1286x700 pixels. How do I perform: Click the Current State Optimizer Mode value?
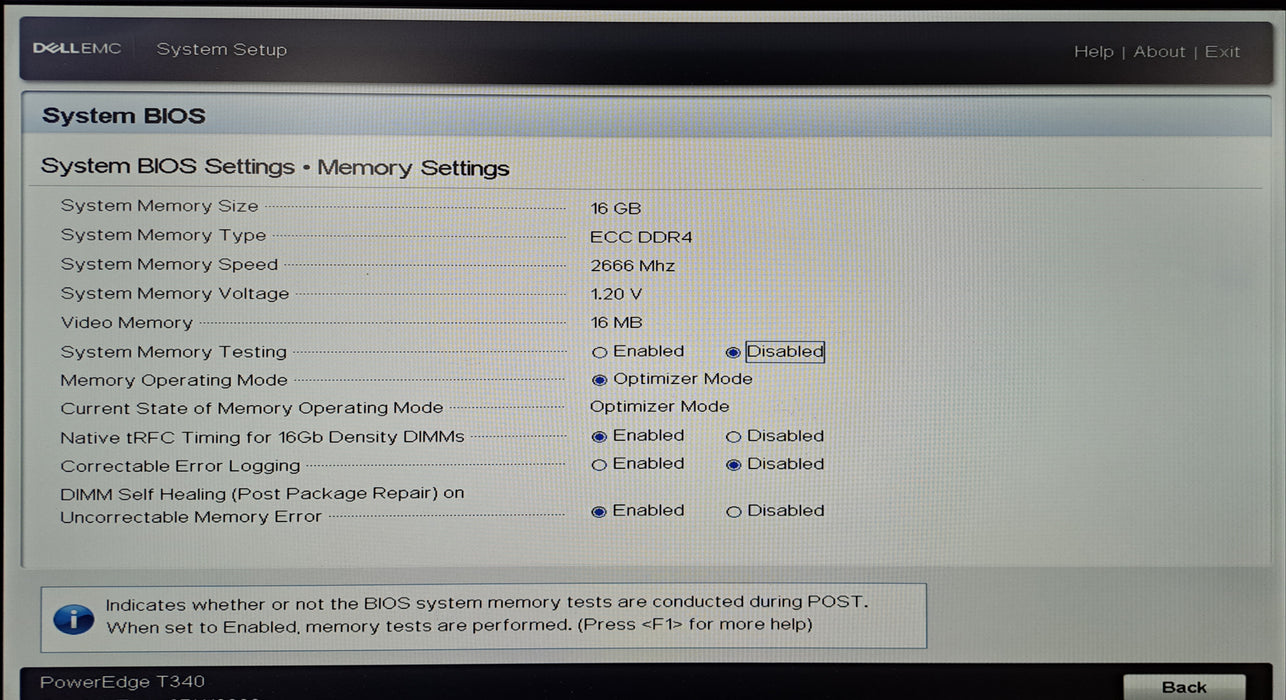pos(660,407)
